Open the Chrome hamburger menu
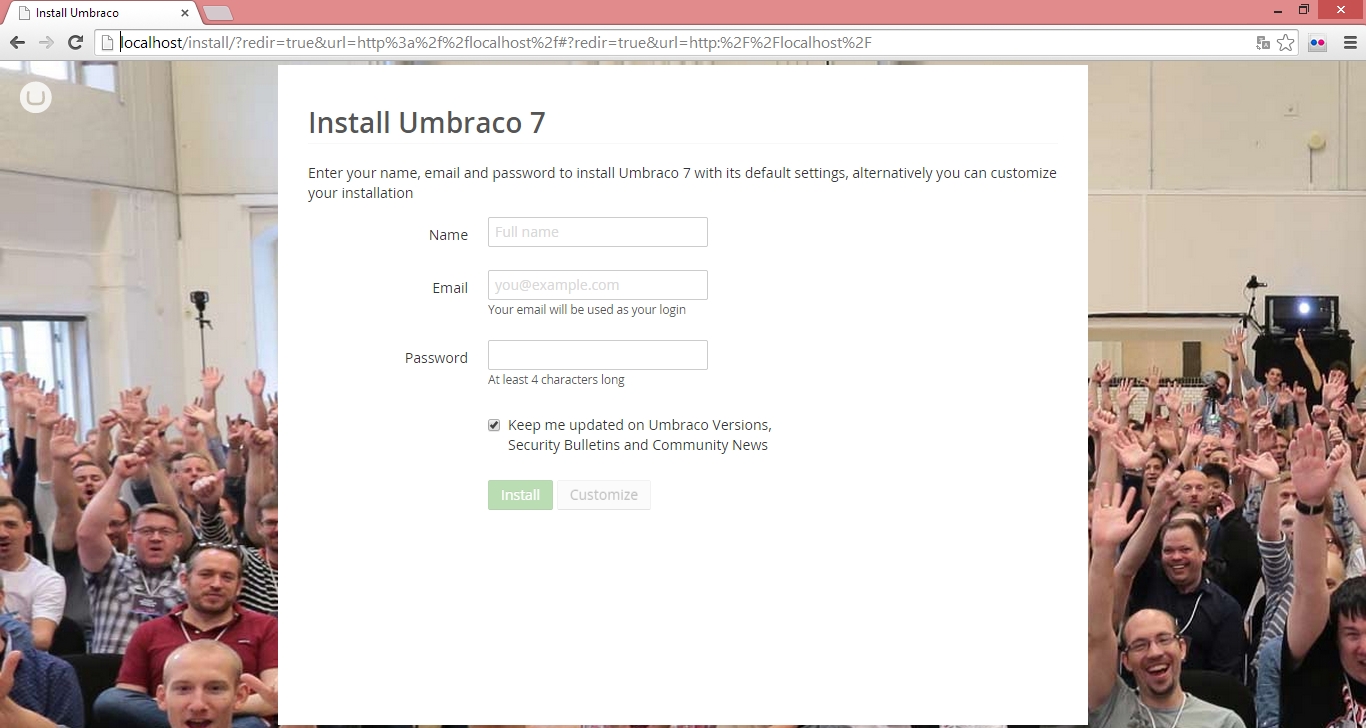Screen dimensions: 1366x728 (x=1349, y=43)
